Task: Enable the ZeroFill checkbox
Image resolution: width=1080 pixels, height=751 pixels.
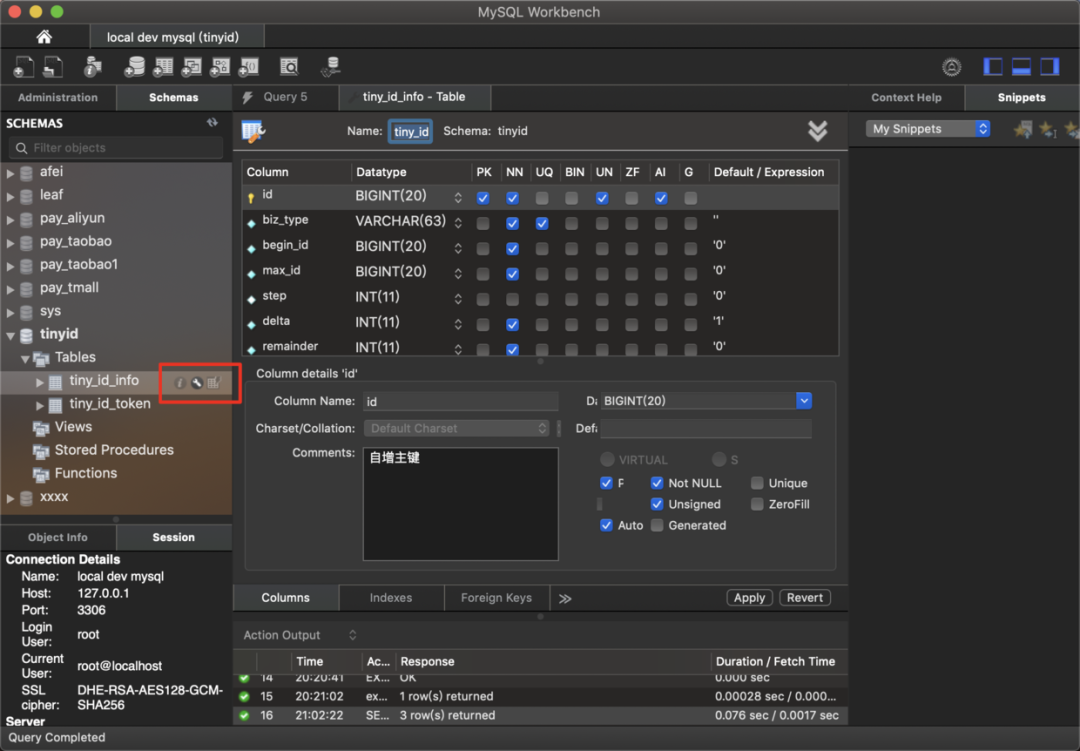Action: click(x=757, y=504)
